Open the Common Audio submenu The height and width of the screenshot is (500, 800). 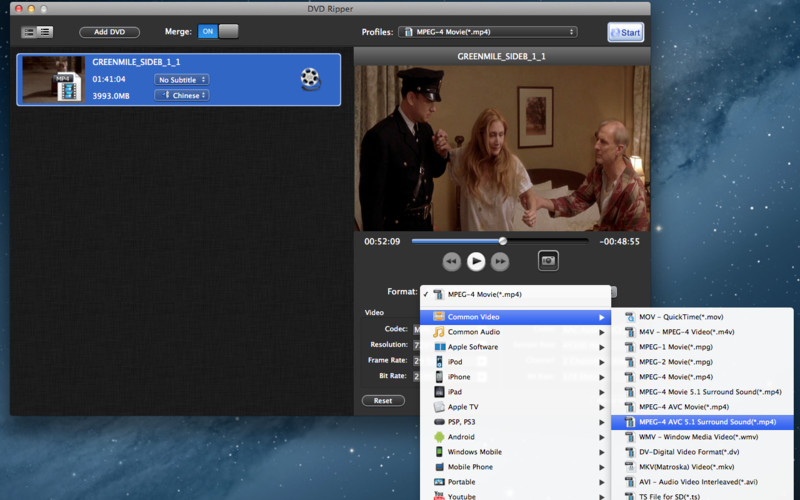515,332
